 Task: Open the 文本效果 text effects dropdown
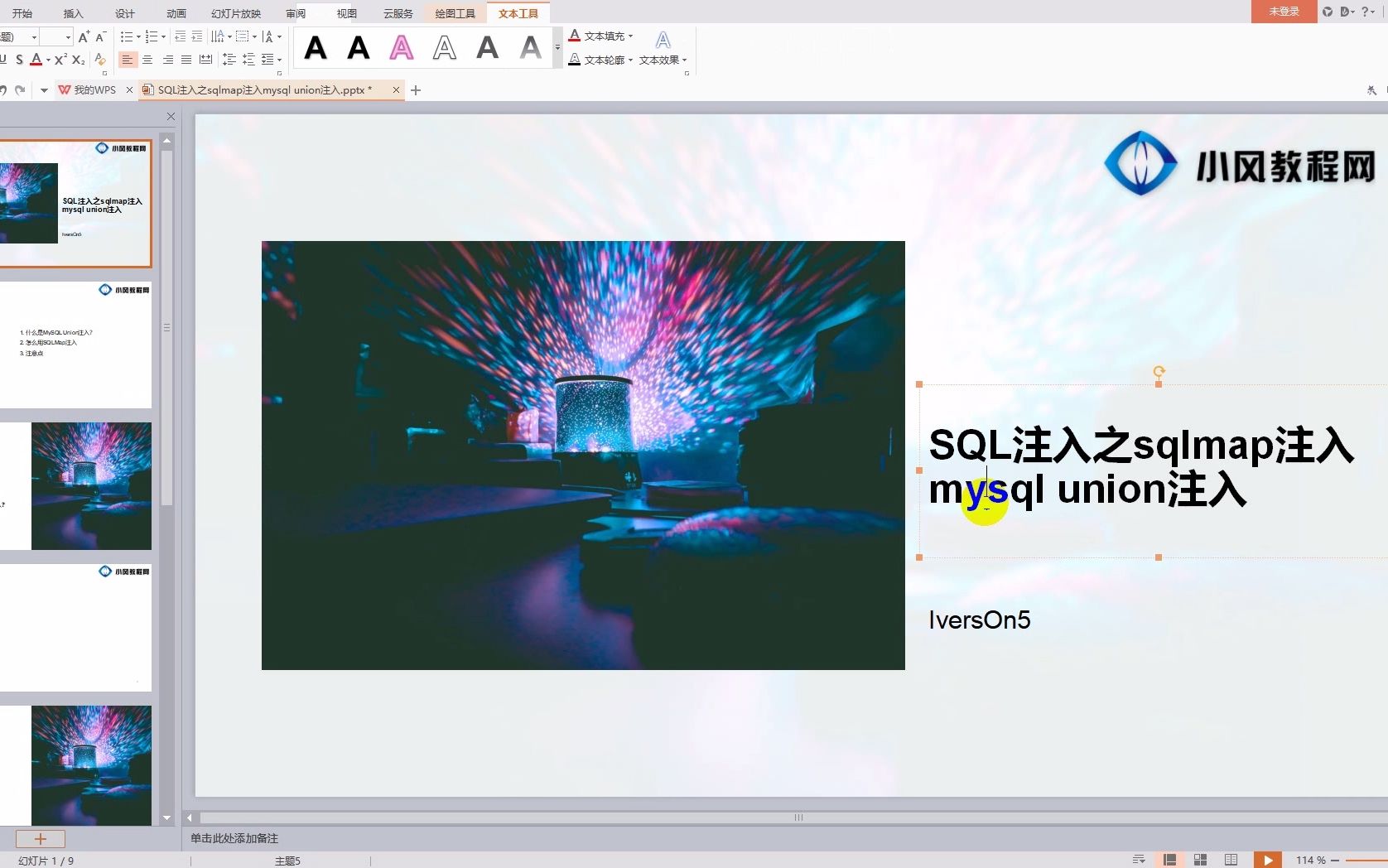[663, 60]
